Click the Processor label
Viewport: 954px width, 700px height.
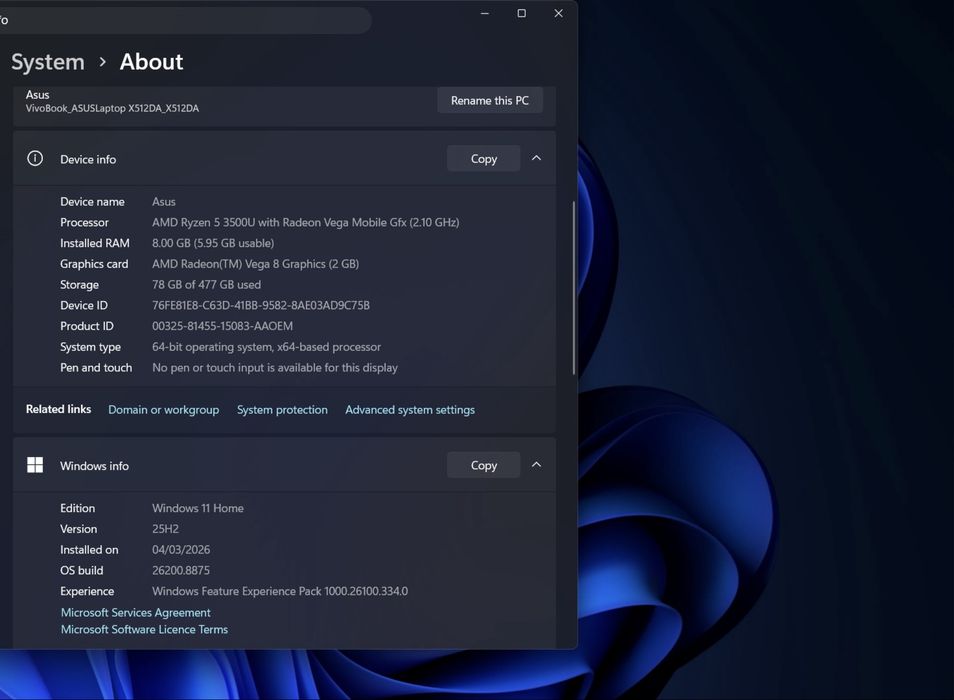[85, 223]
